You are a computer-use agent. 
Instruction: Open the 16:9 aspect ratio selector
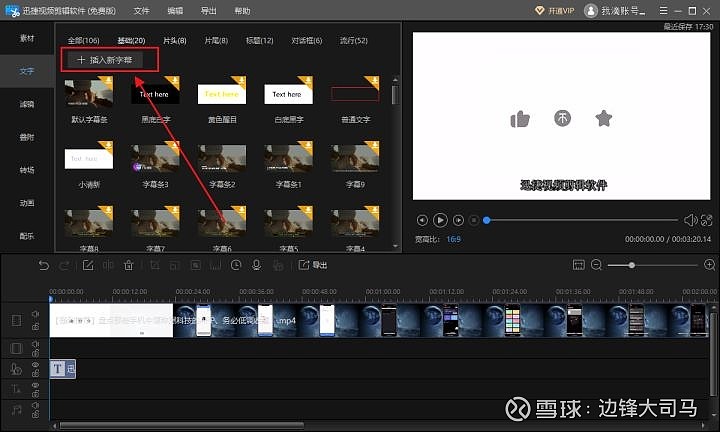[x=453, y=239]
